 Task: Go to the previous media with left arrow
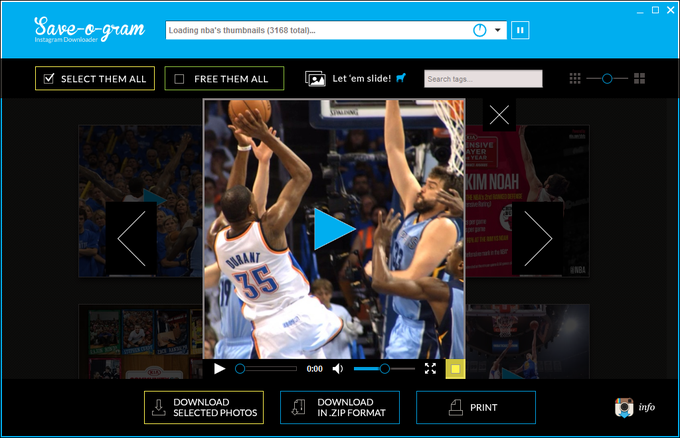131,238
